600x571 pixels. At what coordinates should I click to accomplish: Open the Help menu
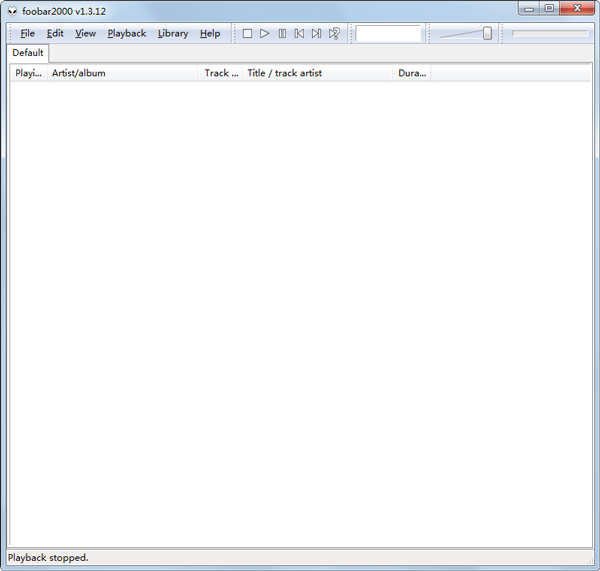(x=210, y=34)
